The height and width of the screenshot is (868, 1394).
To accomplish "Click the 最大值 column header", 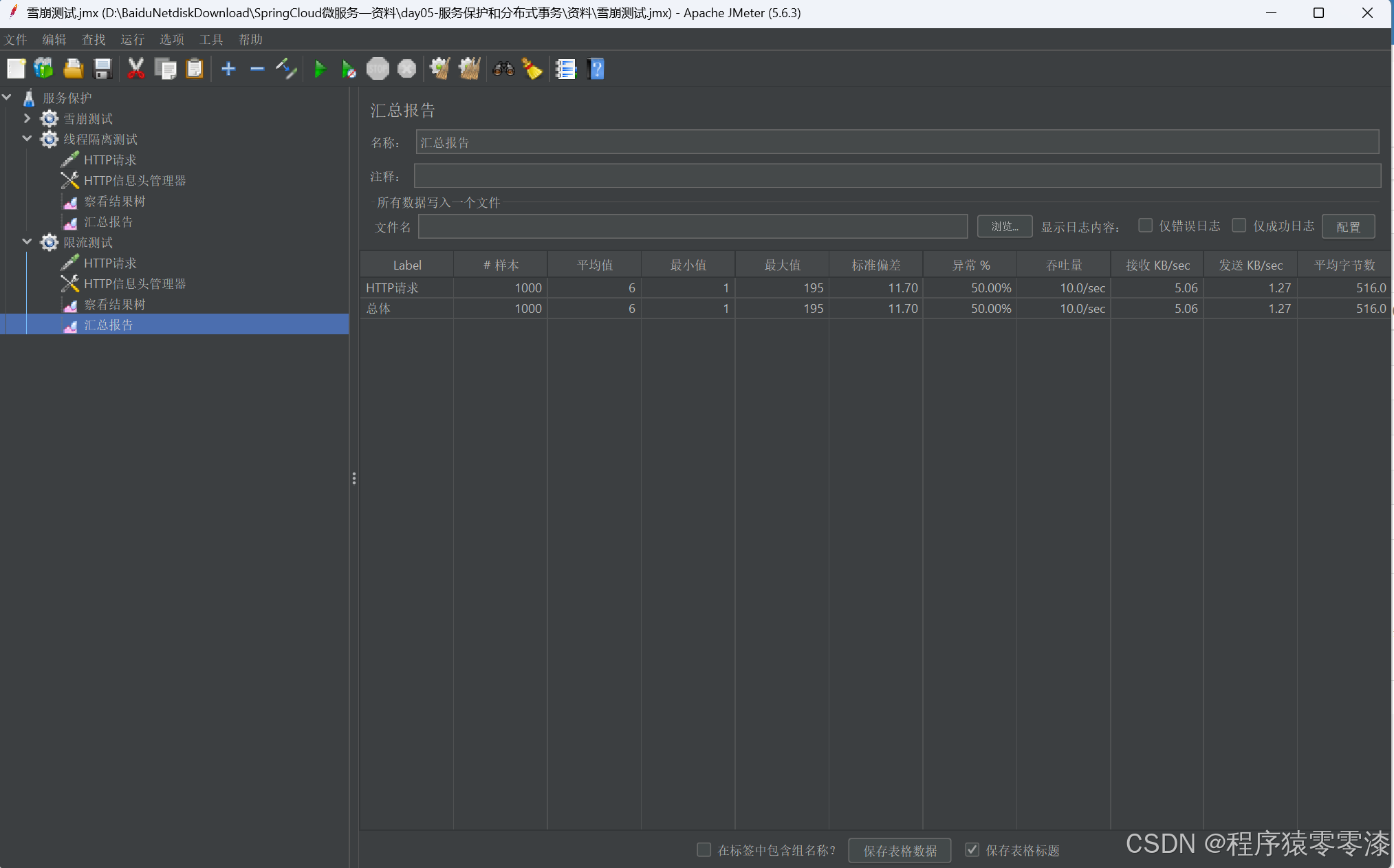I will pos(783,265).
